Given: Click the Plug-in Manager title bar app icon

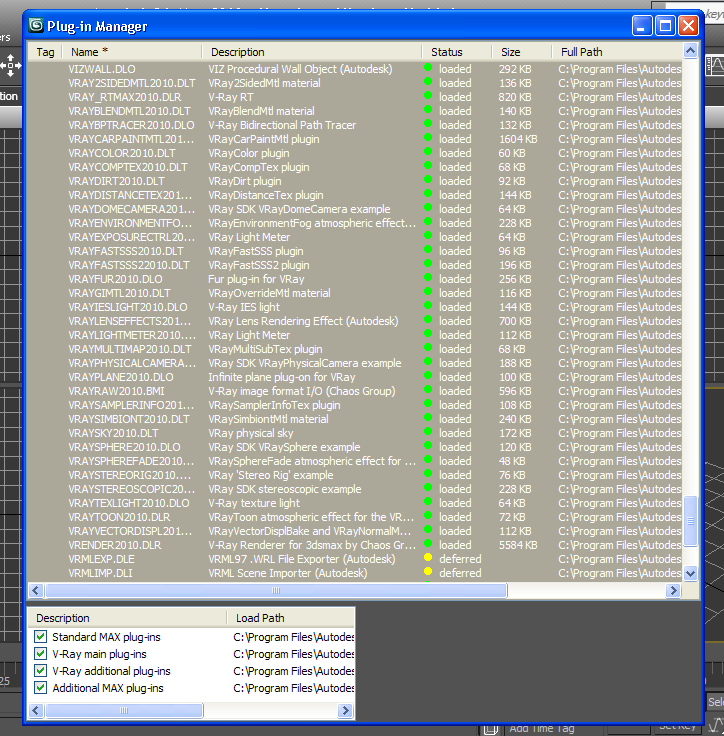Looking at the screenshot, I should (36, 25).
